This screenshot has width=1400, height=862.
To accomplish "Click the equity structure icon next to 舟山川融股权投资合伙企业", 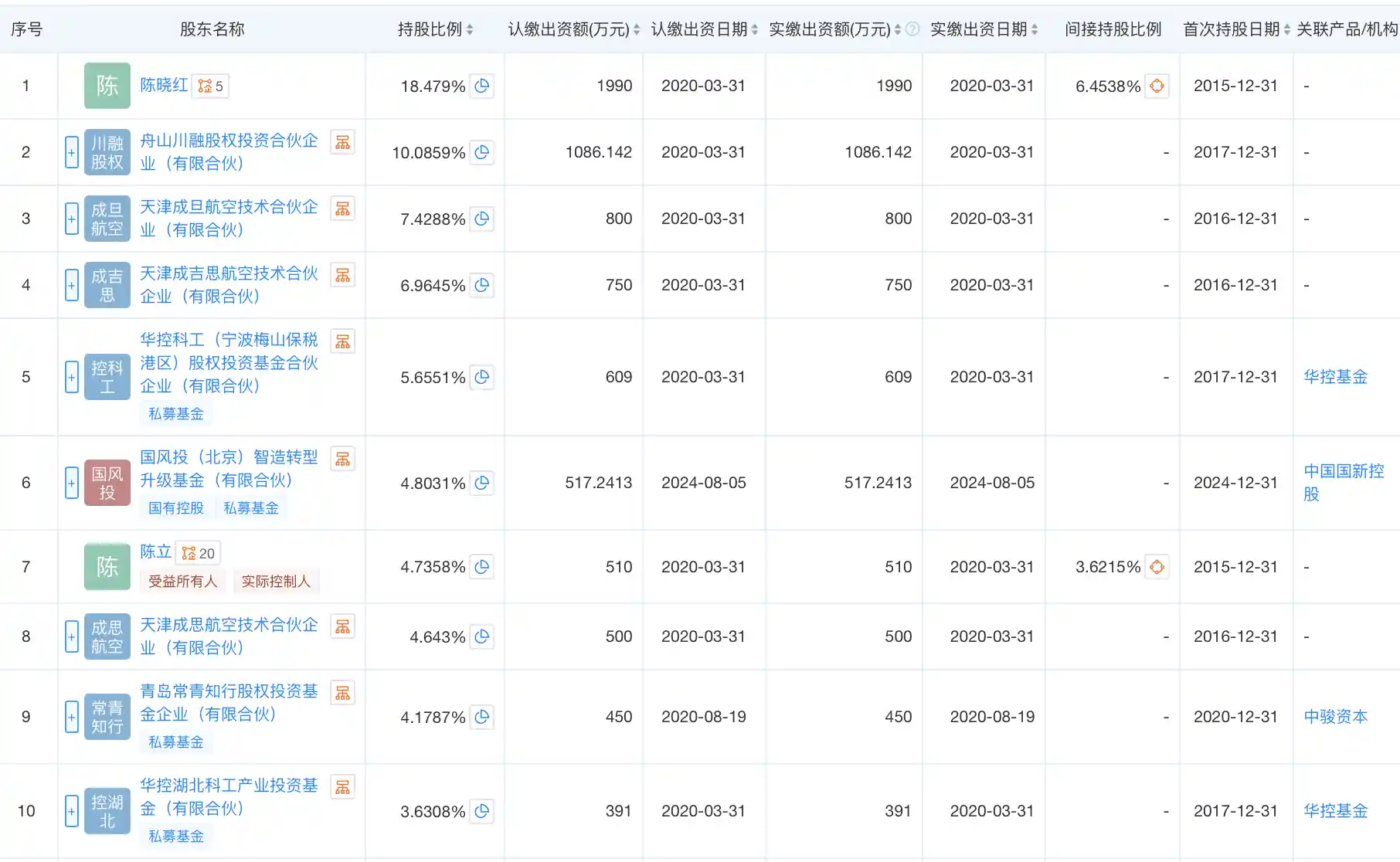I will 342,142.
